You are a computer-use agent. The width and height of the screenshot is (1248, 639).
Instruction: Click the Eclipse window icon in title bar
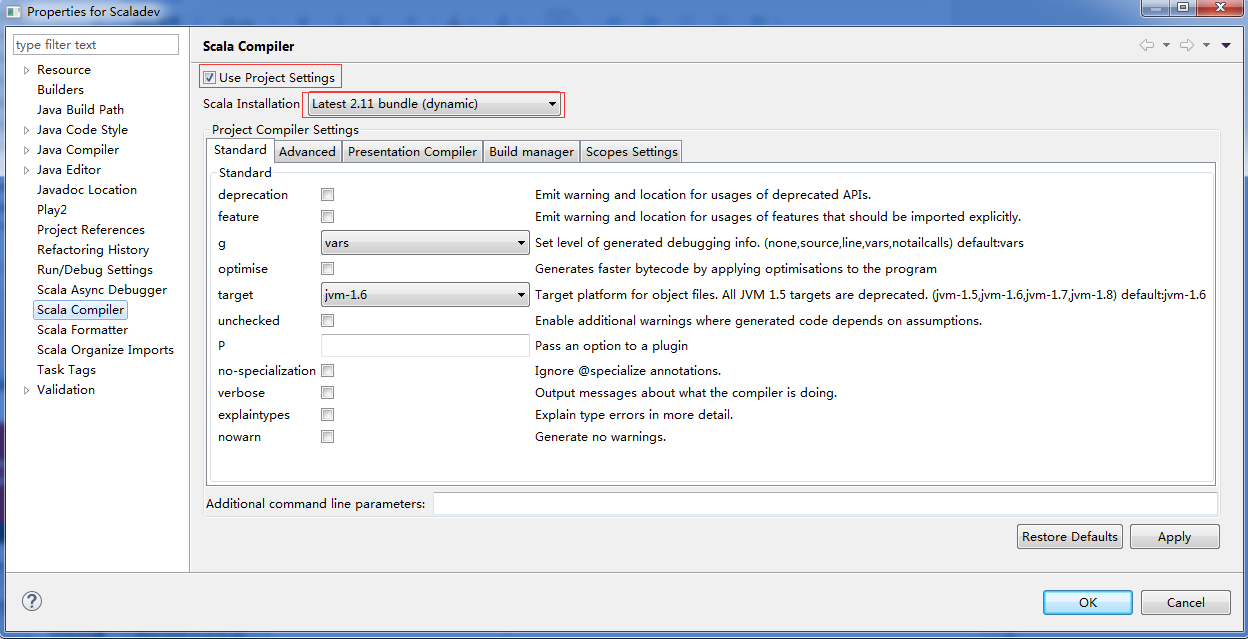tap(14, 11)
